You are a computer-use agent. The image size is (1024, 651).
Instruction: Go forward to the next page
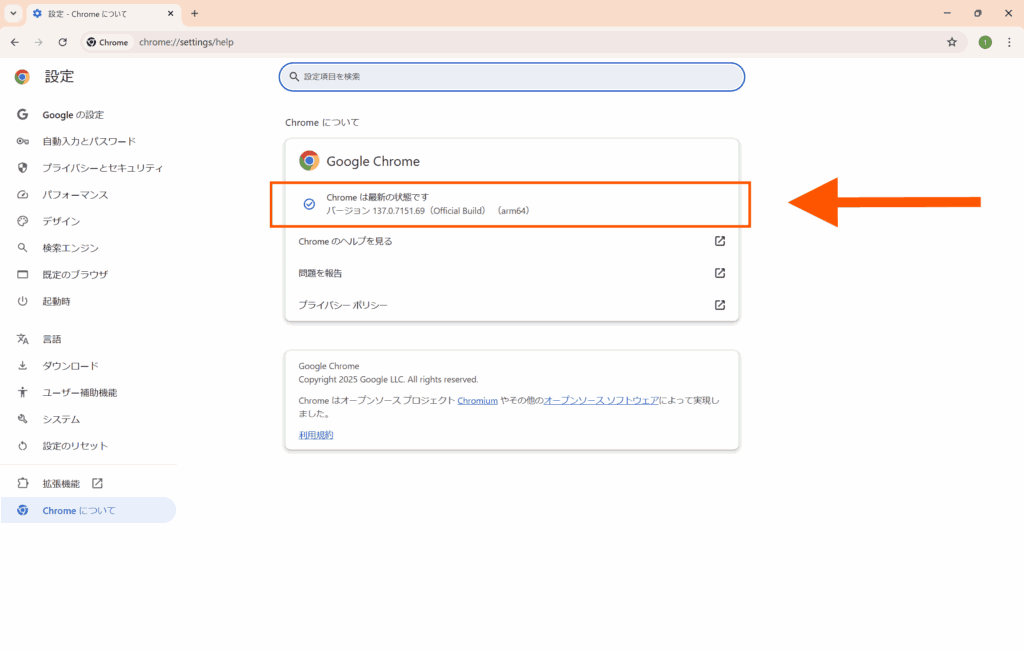39,42
